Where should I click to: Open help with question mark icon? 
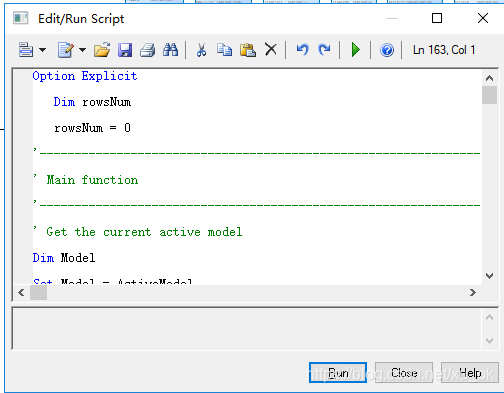[387, 50]
